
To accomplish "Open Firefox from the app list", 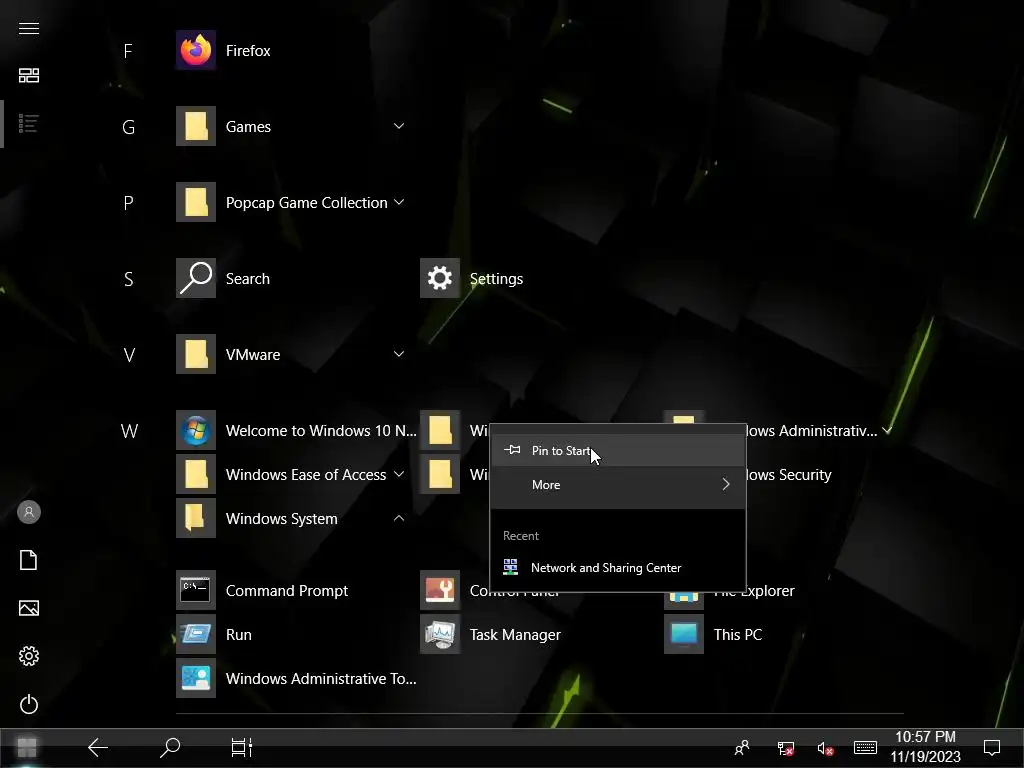I will tap(195, 50).
